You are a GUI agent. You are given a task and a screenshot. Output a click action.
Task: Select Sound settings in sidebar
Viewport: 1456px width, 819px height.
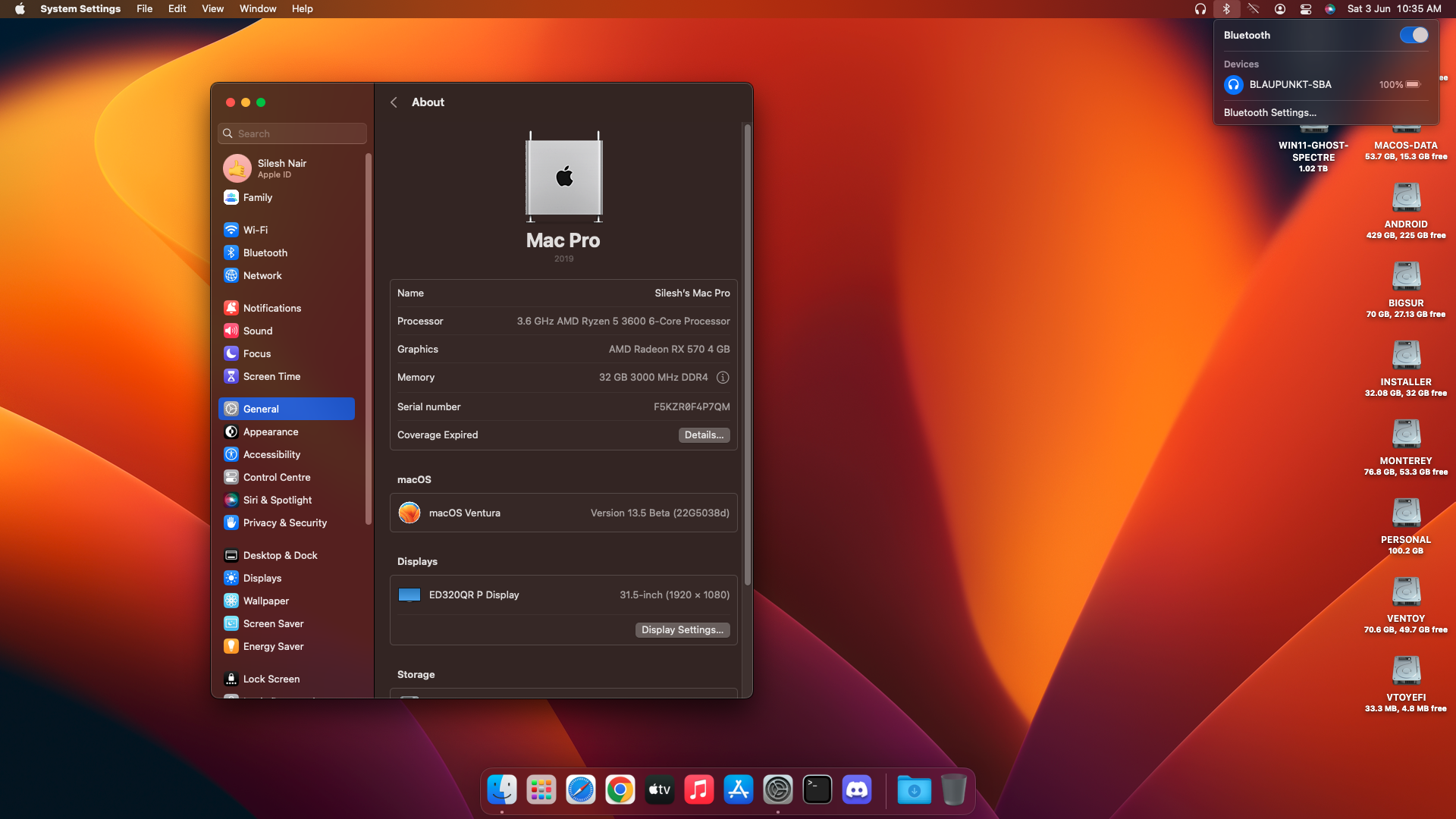click(x=257, y=331)
